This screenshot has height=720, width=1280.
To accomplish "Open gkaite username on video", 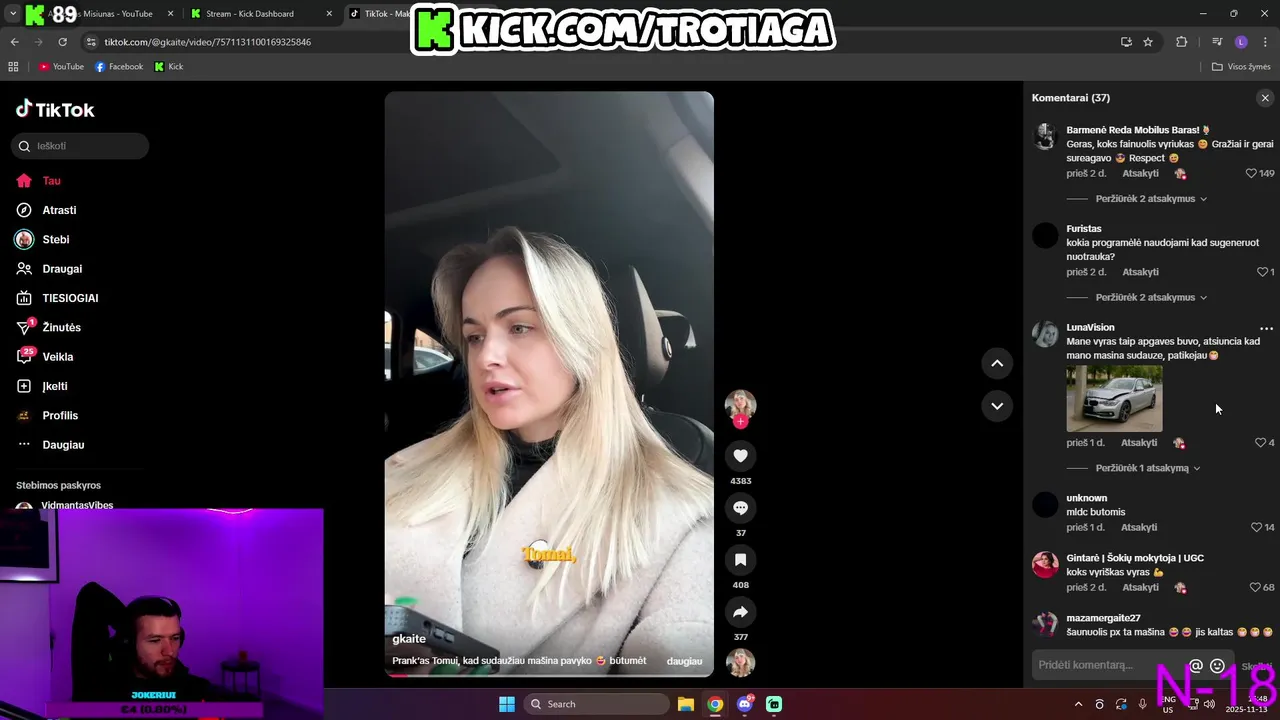I will coord(409,639).
